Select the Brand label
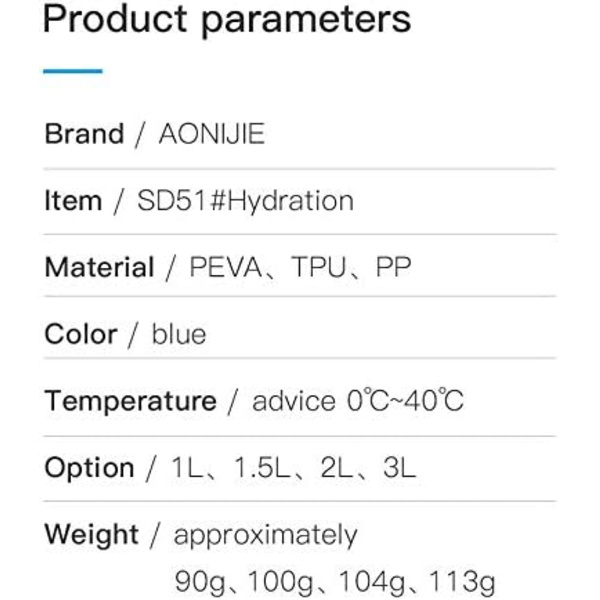This screenshot has width=600, height=600. pyautogui.click(x=85, y=134)
